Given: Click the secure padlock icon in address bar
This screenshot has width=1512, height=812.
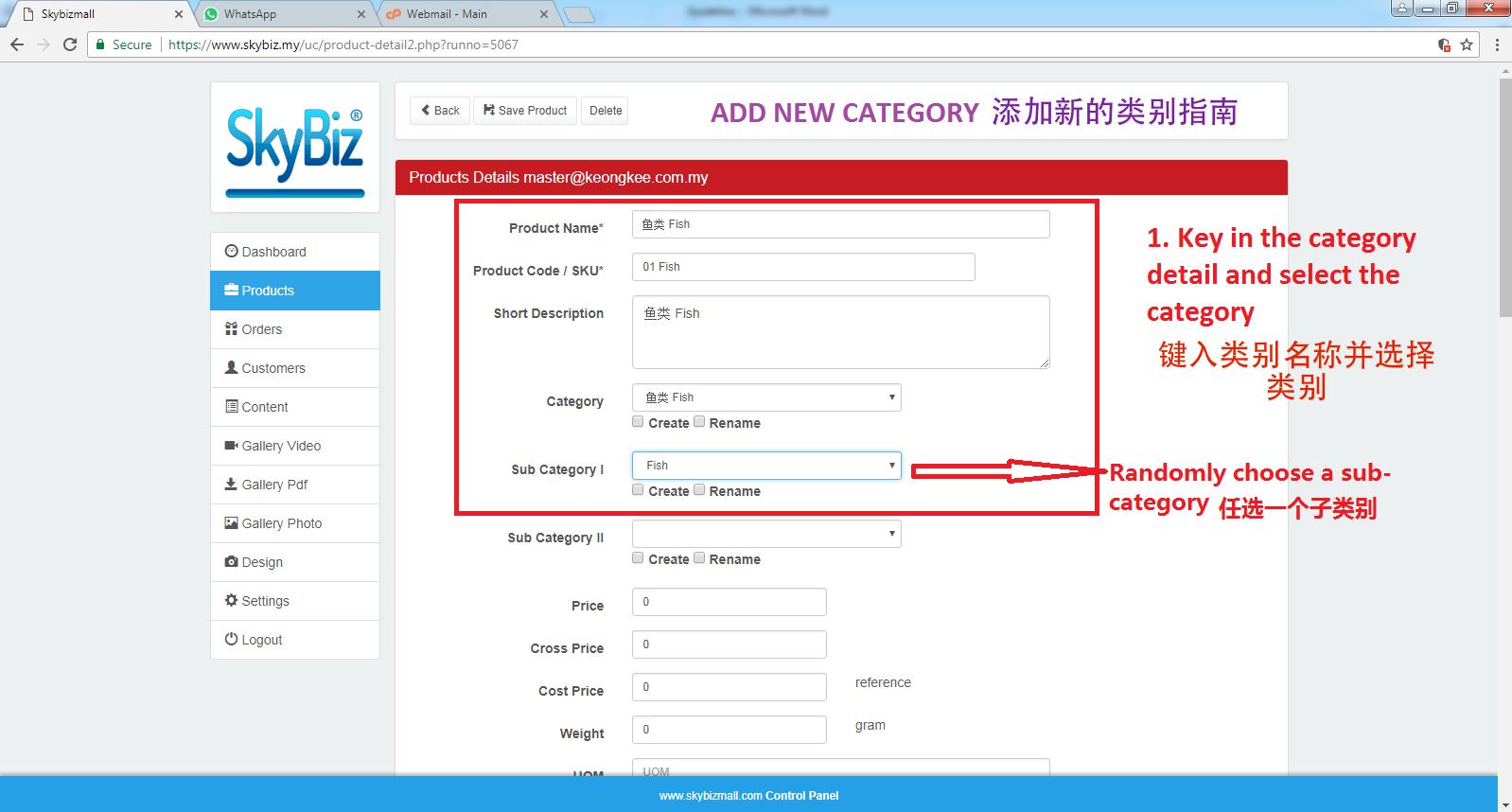Looking at the screenshot, I should (101, 44).
